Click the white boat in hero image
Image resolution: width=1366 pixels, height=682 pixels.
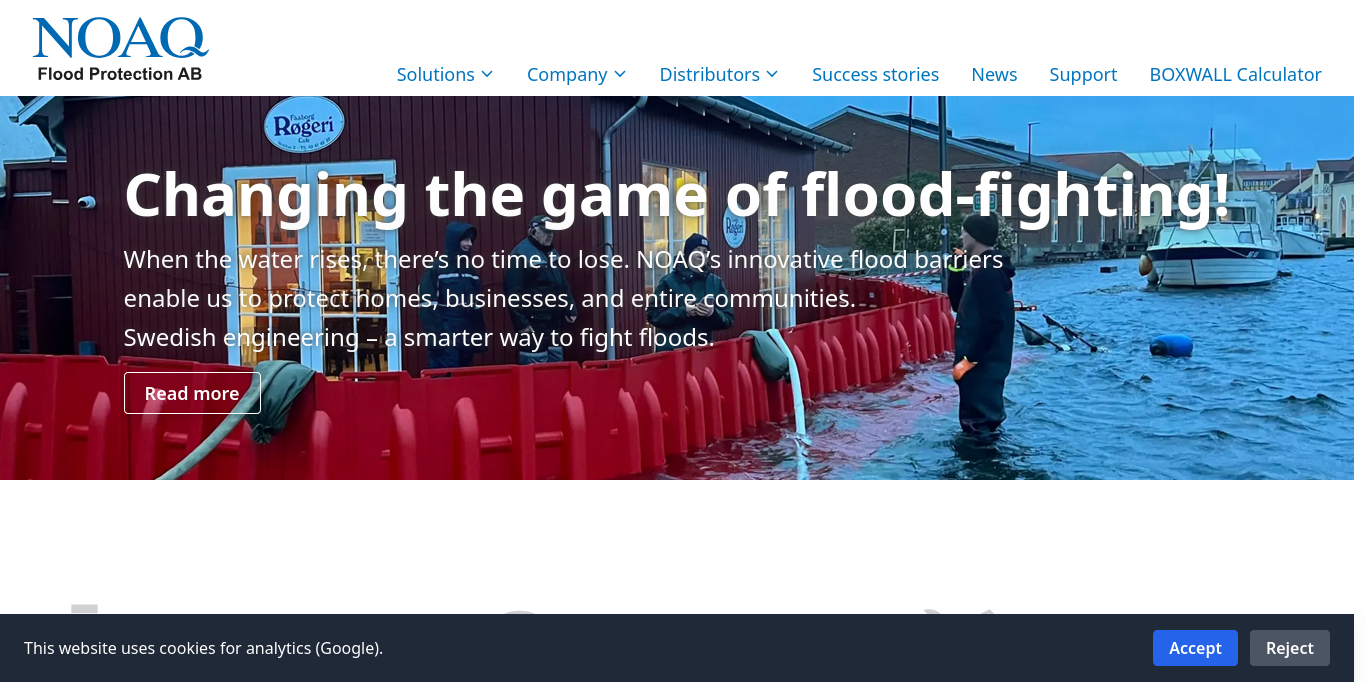1211,250
